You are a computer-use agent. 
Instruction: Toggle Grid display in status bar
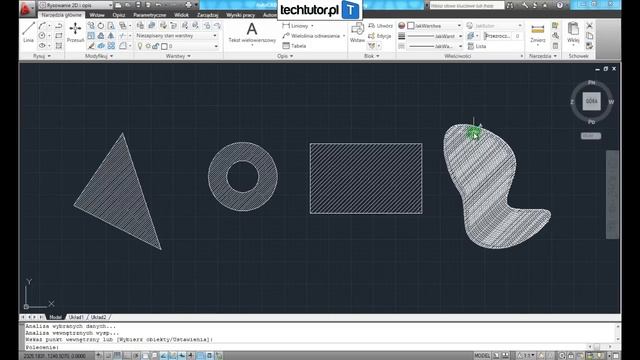tap(118, 356)
